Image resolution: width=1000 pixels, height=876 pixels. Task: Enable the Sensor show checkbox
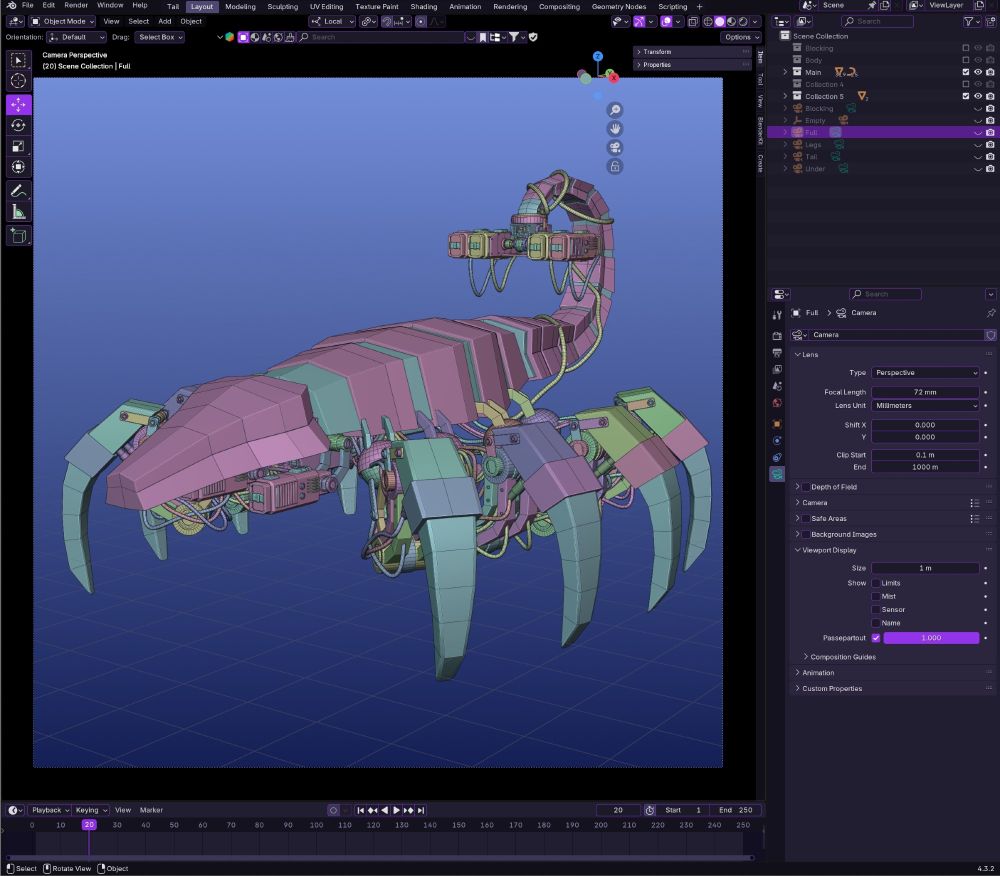(876, 609)
